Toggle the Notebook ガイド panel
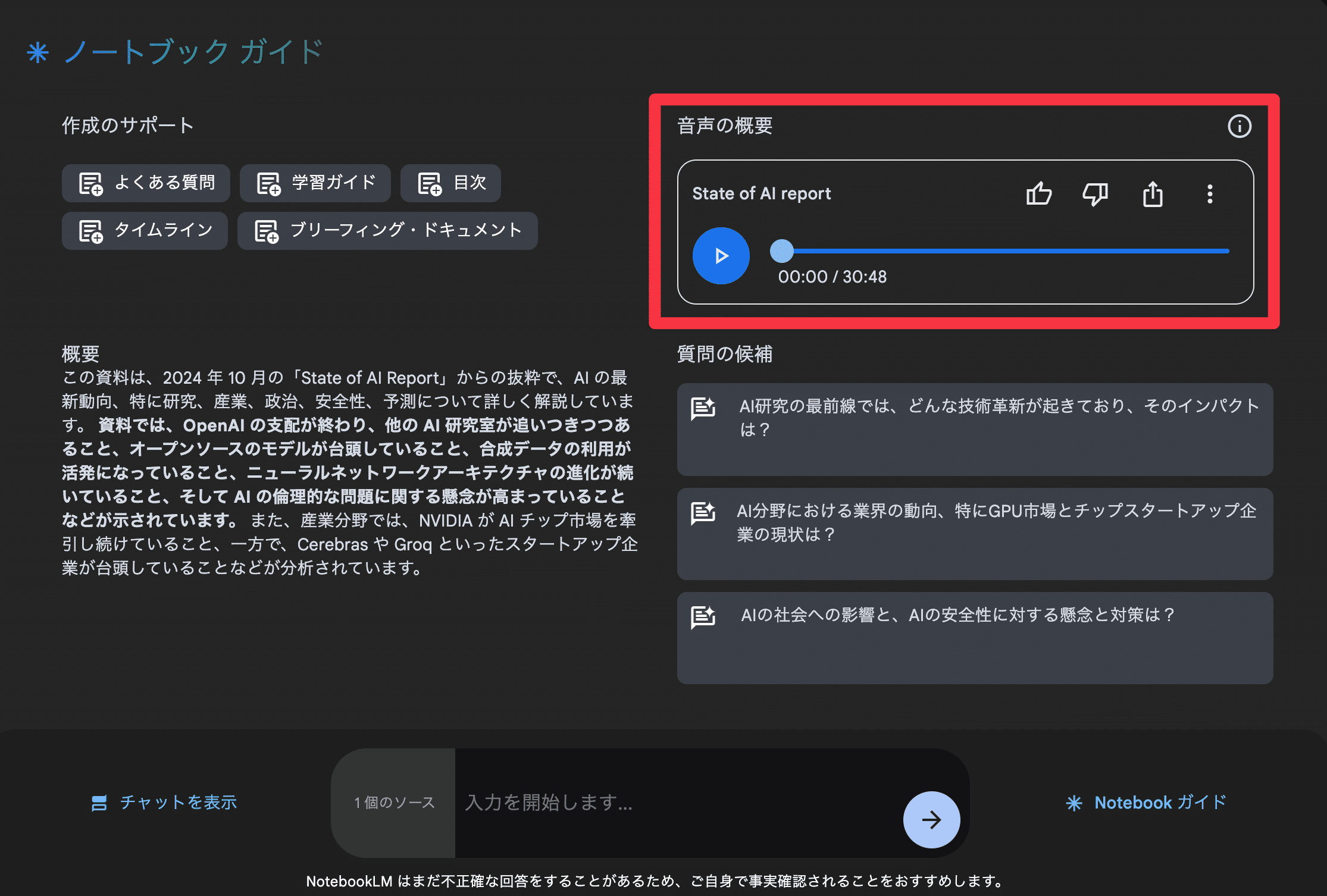Image resolution: width=1327 pixels, height=896 pixels. coord(1146,803)
